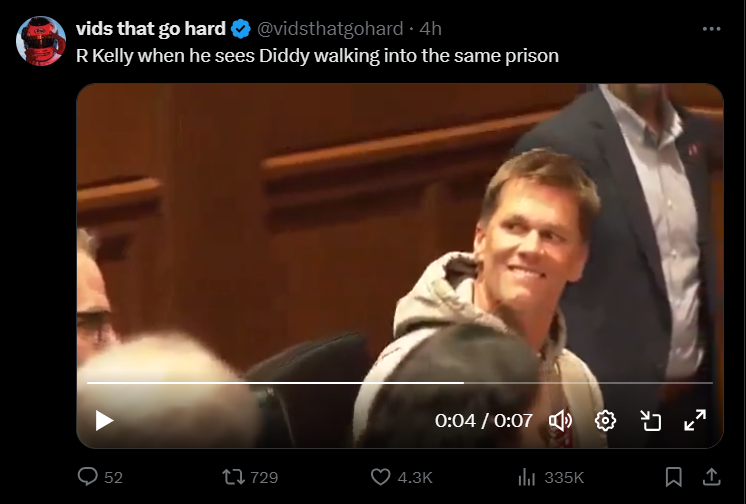Viewport: 746px width, 504px height.
Task: Repost the tweet with 729 reposts
Action: click(x=232, y=477)
